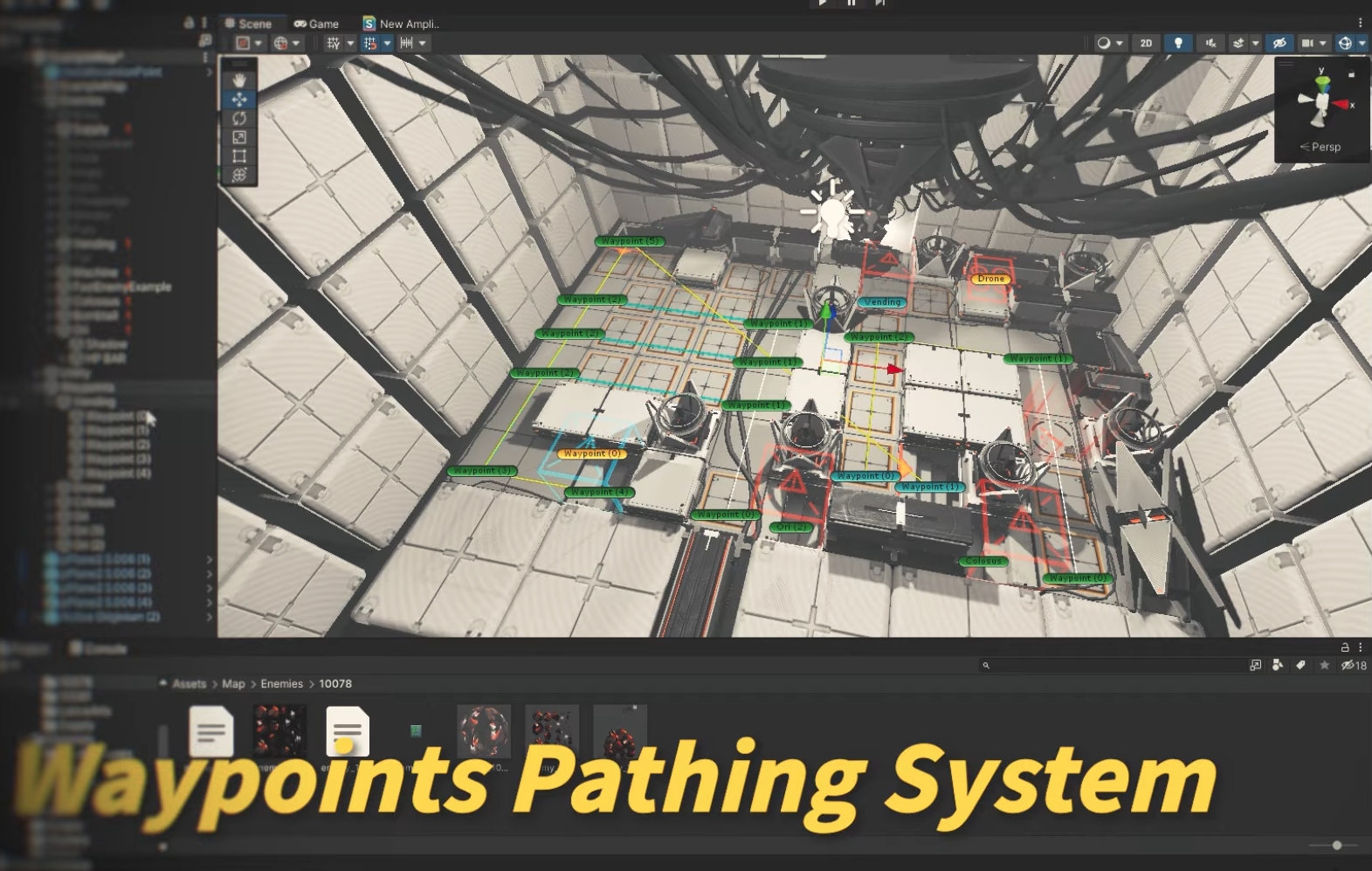Screen dimensions: 1372x871
Task: Select the Vending label in scene view
Action: pos(882,302)
